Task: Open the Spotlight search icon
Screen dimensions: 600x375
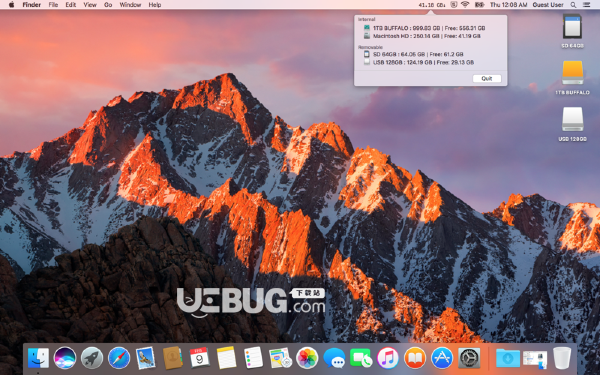Action: point(573,5)
